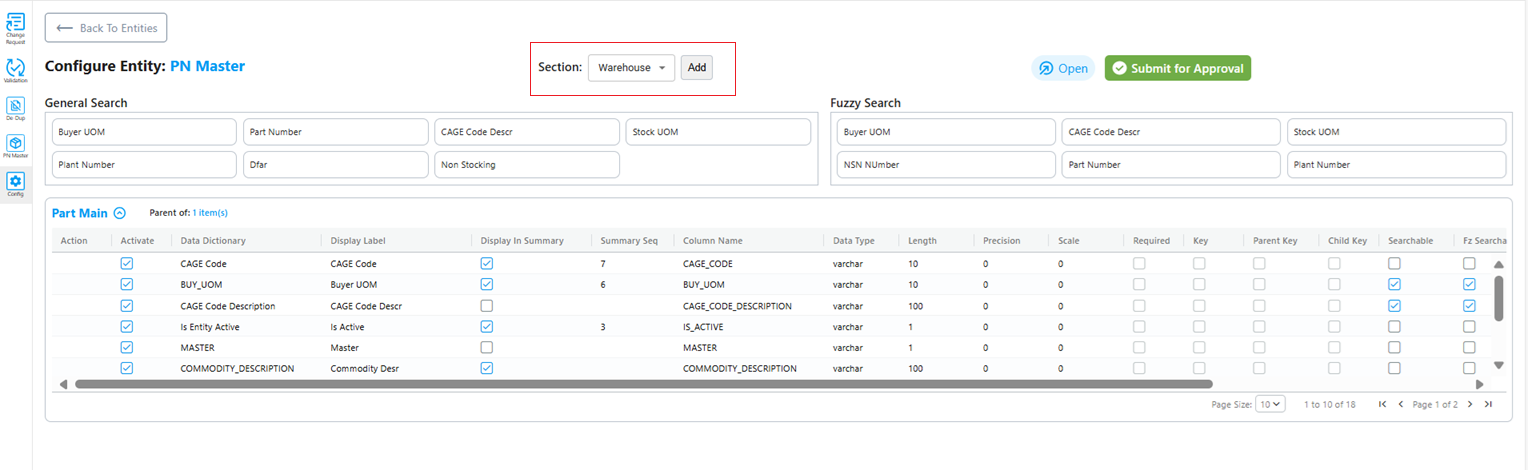Toggle Display In Summary for MASTER row

tap(487, 347)
